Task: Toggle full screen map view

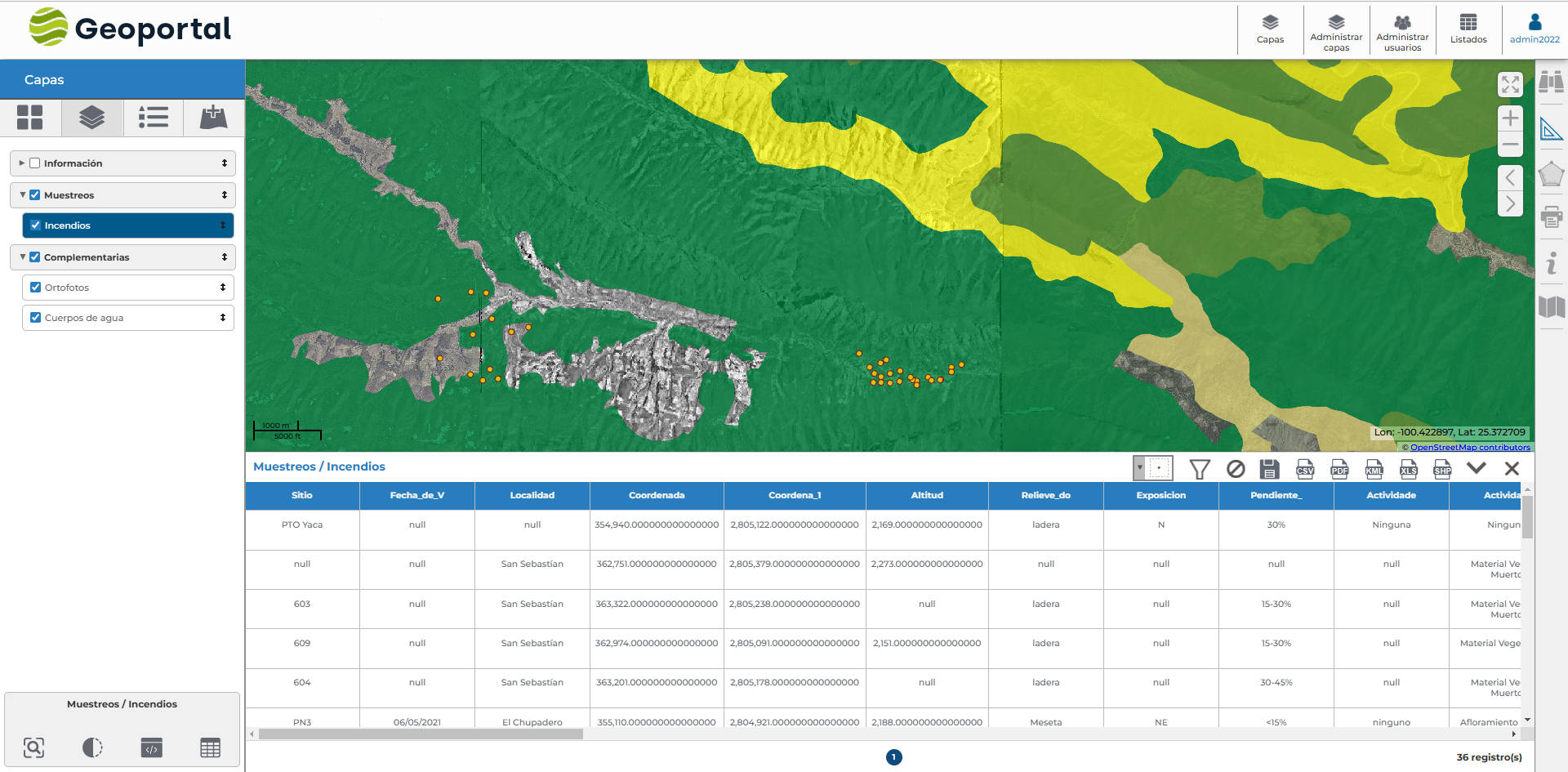Action: point(1510,84)
